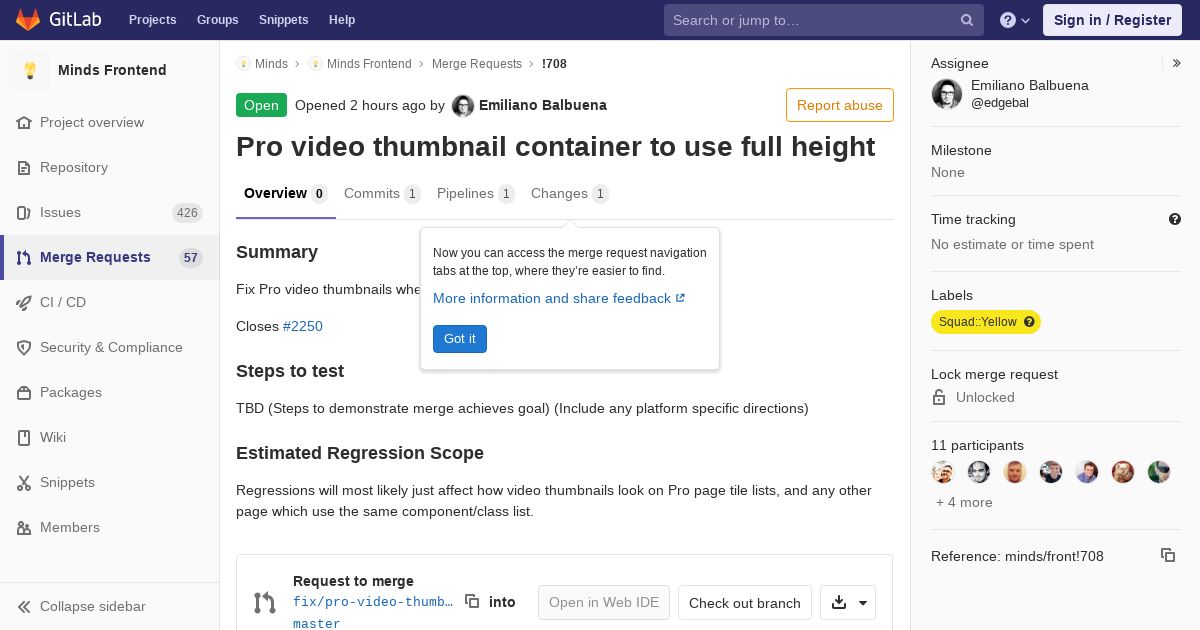Viewport: 1200px width, 630px height.
Task: Click the Time tracking help icon
Action: [x=1175, y=219]
